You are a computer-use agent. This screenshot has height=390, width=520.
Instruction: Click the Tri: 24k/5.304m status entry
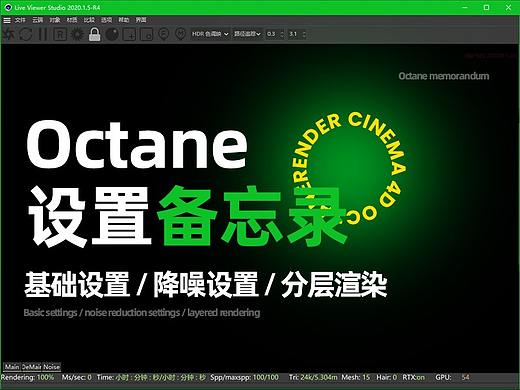313,378
